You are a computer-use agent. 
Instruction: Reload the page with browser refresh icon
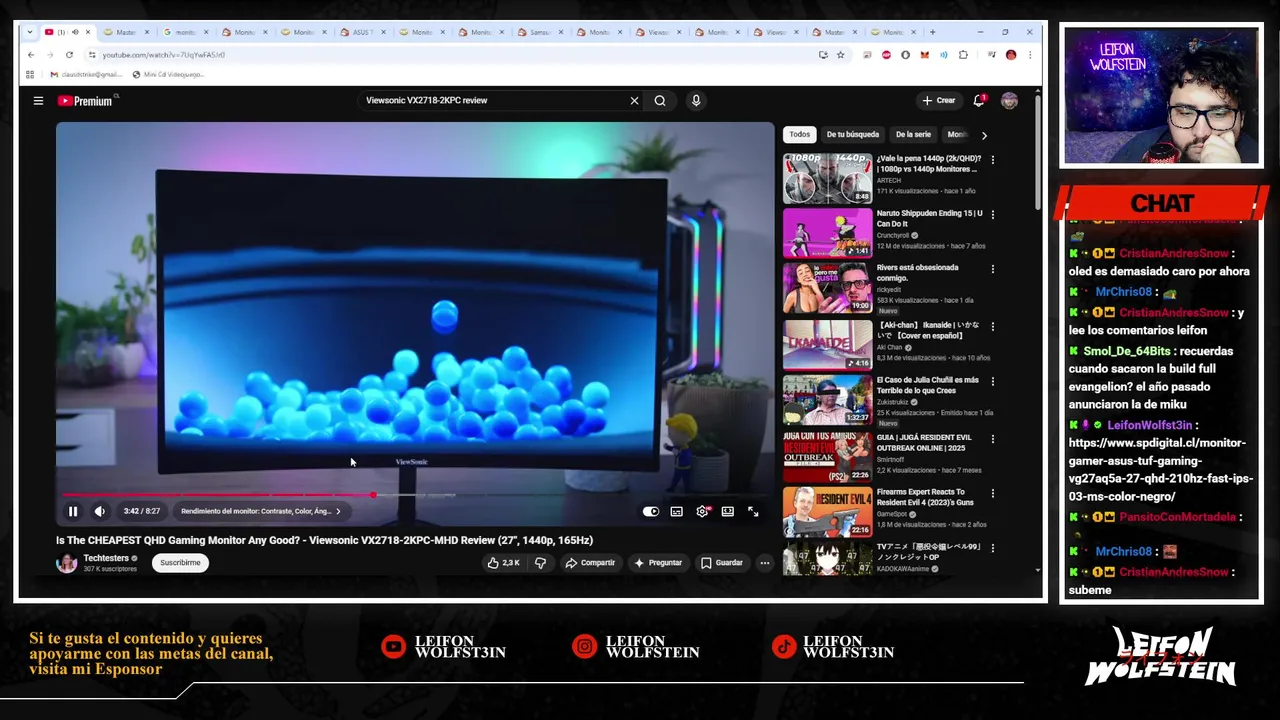click(x=69, y=55)
